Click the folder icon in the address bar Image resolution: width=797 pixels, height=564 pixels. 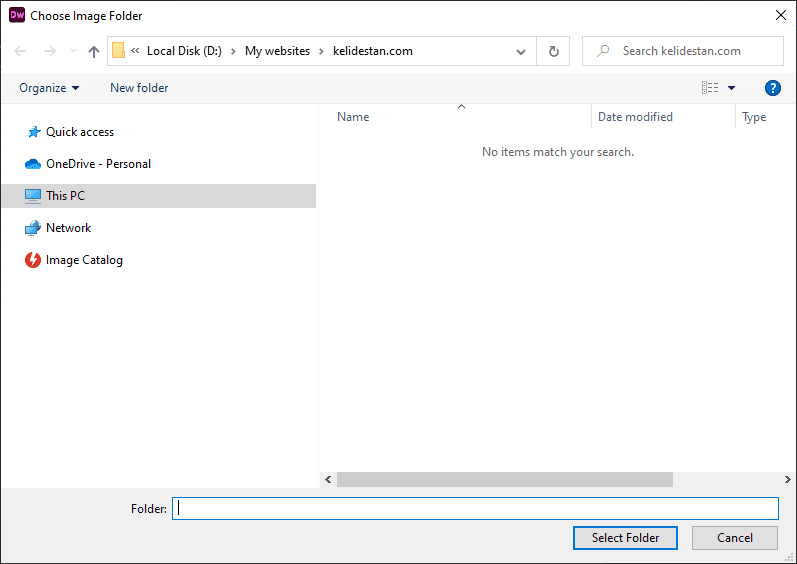tap(118, 51)
